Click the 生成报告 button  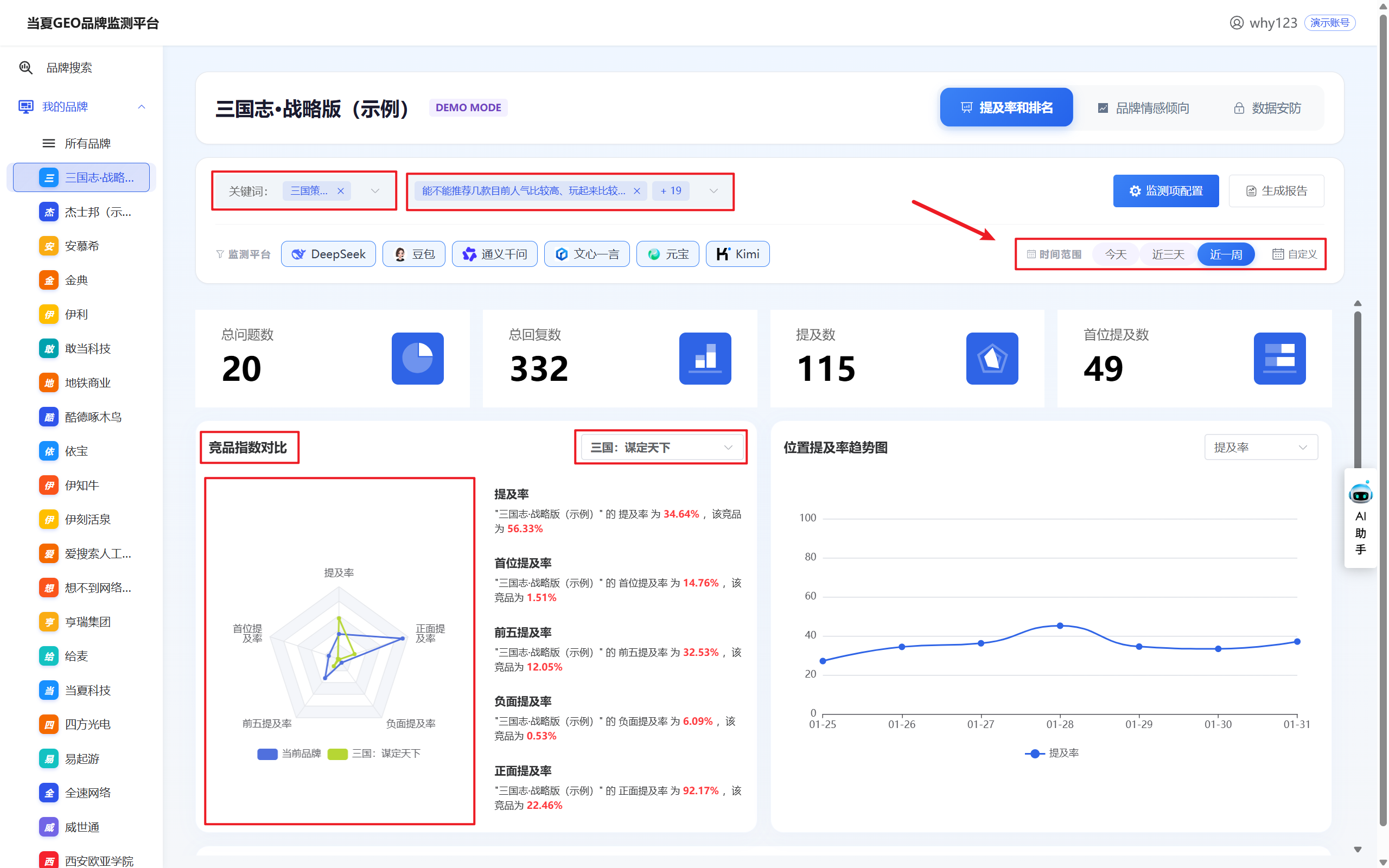[1276, 191]
